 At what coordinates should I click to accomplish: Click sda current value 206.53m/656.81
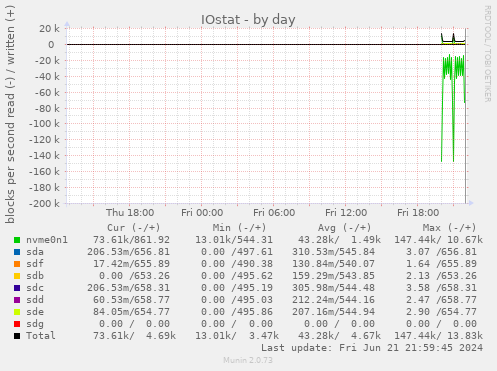[x=128, y=252]
